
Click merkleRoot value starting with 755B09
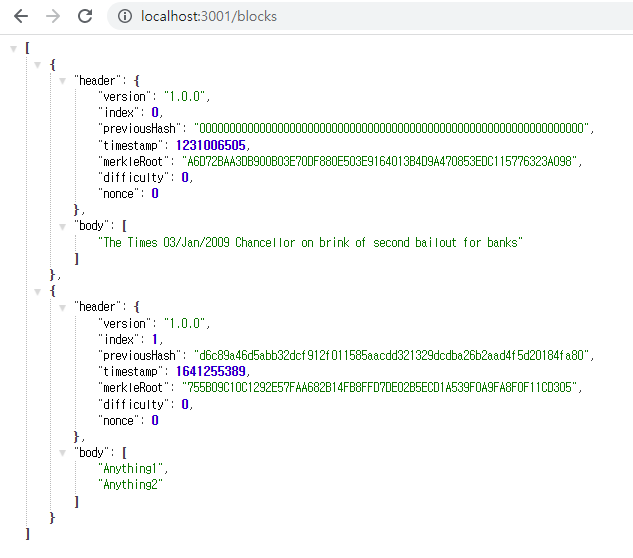pos(380,388)
